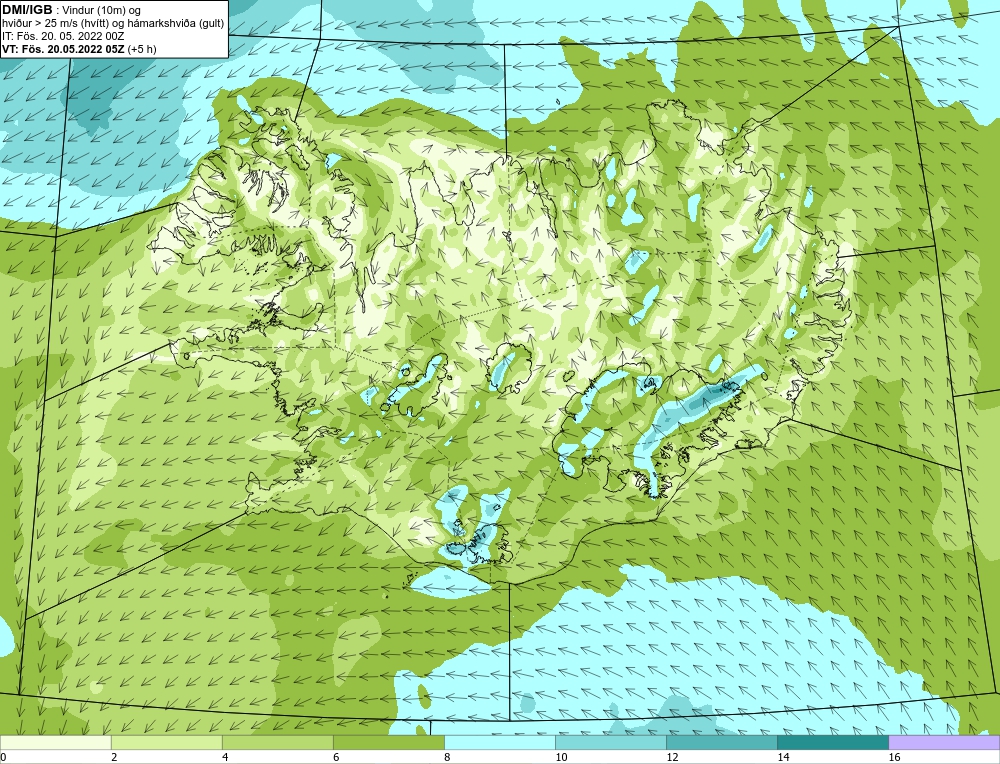Click the 12–14 m/s teal legend swatch
The image size is (1000, 764).
tap(721, 742)
